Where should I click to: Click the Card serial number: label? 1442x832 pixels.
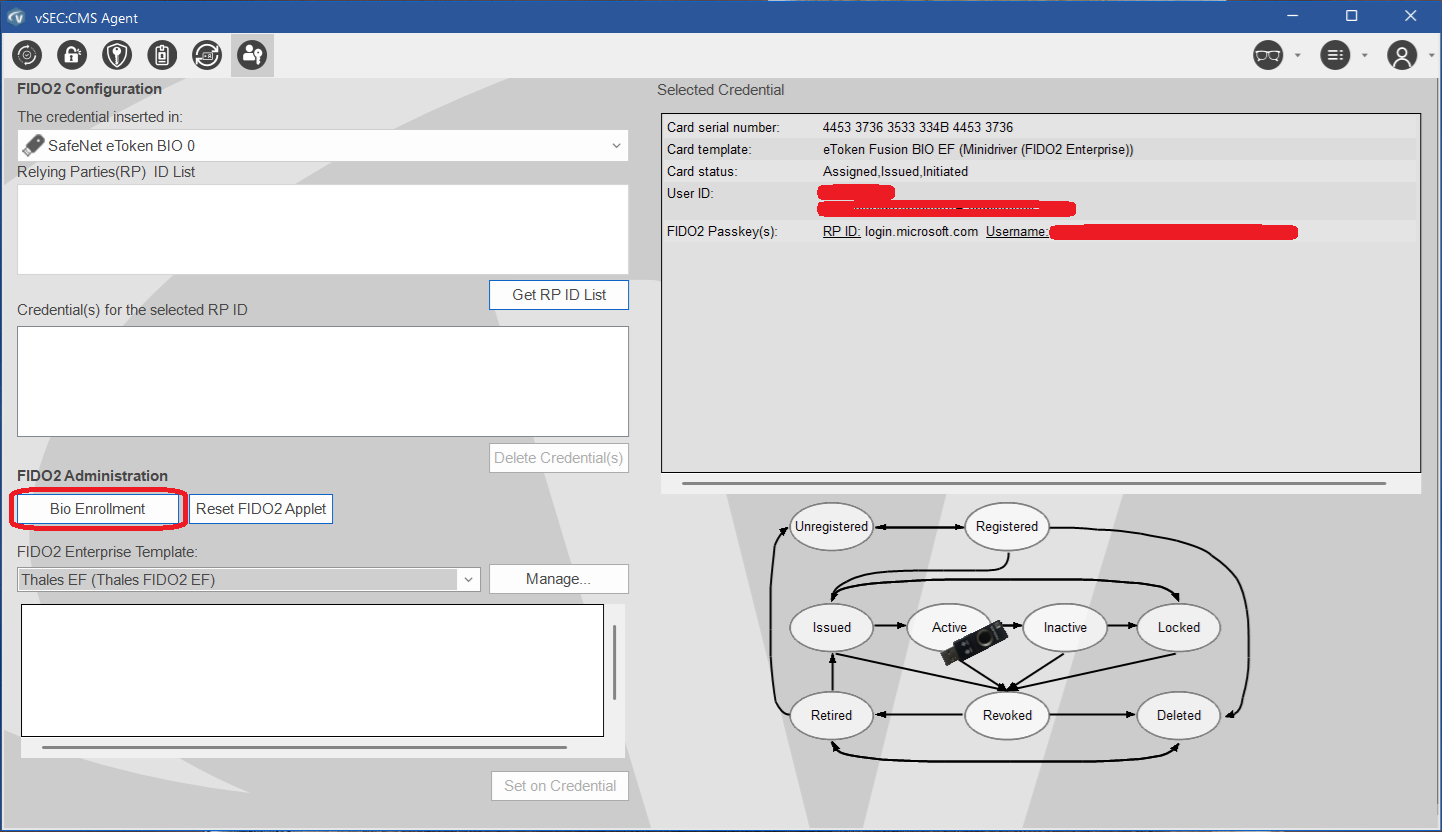click(723, 127)
